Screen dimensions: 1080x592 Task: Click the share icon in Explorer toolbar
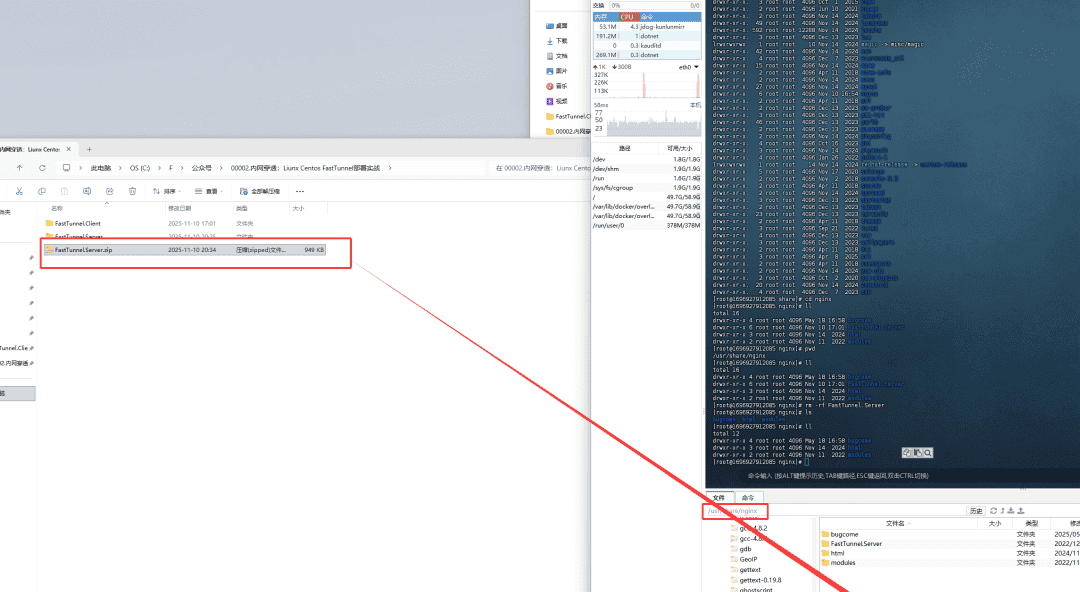(x=110, y=190)
